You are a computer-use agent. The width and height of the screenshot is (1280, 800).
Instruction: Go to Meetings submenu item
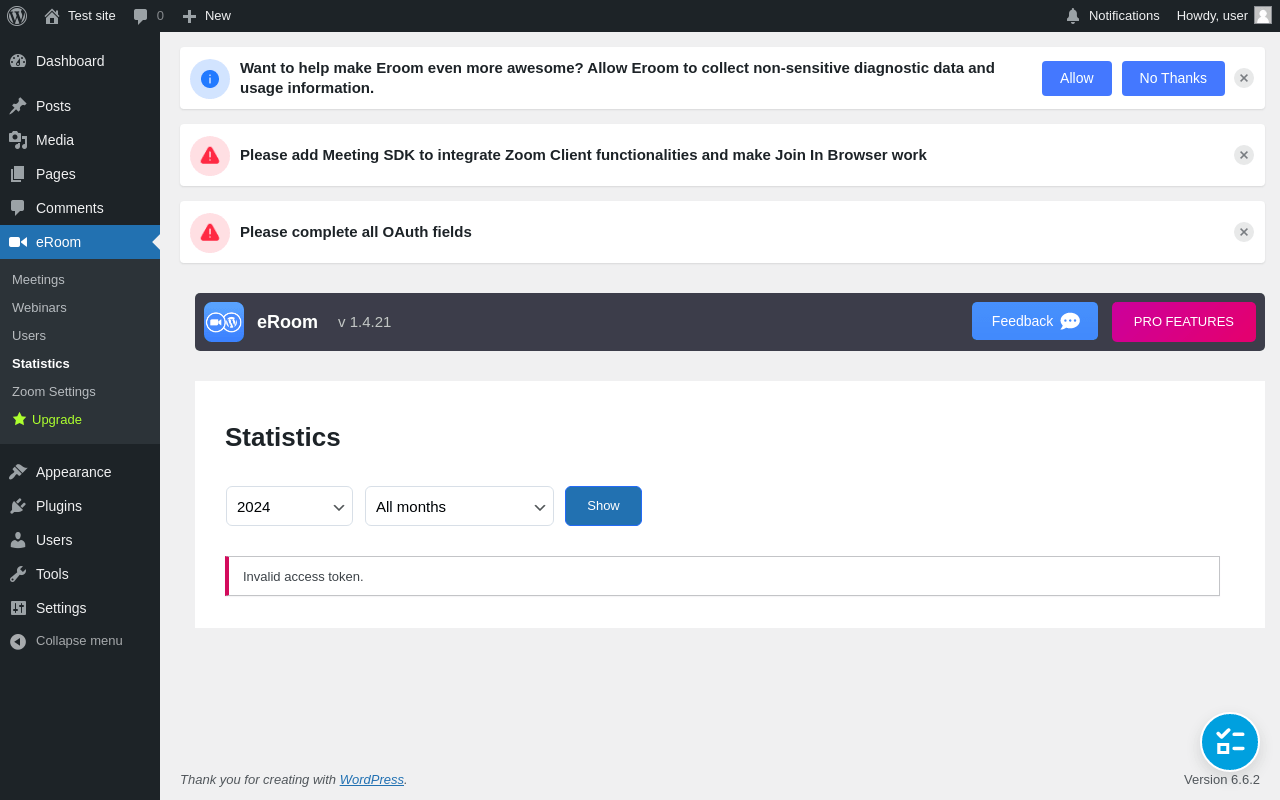pos(38,280)
